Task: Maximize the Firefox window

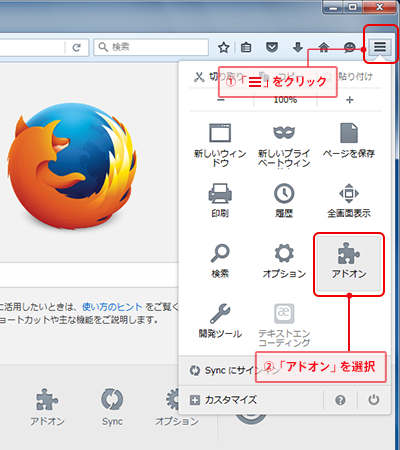Action: click(352, 7)
